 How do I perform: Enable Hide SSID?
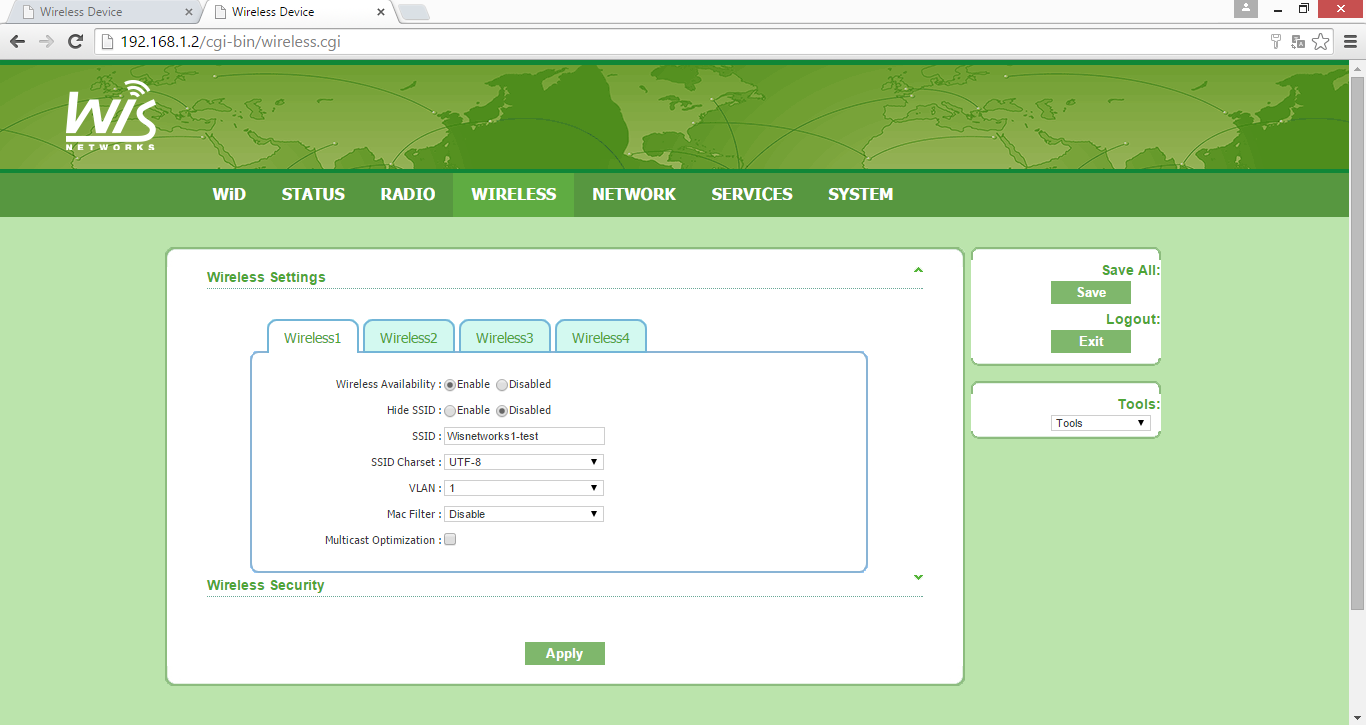[x=450, y=410]
